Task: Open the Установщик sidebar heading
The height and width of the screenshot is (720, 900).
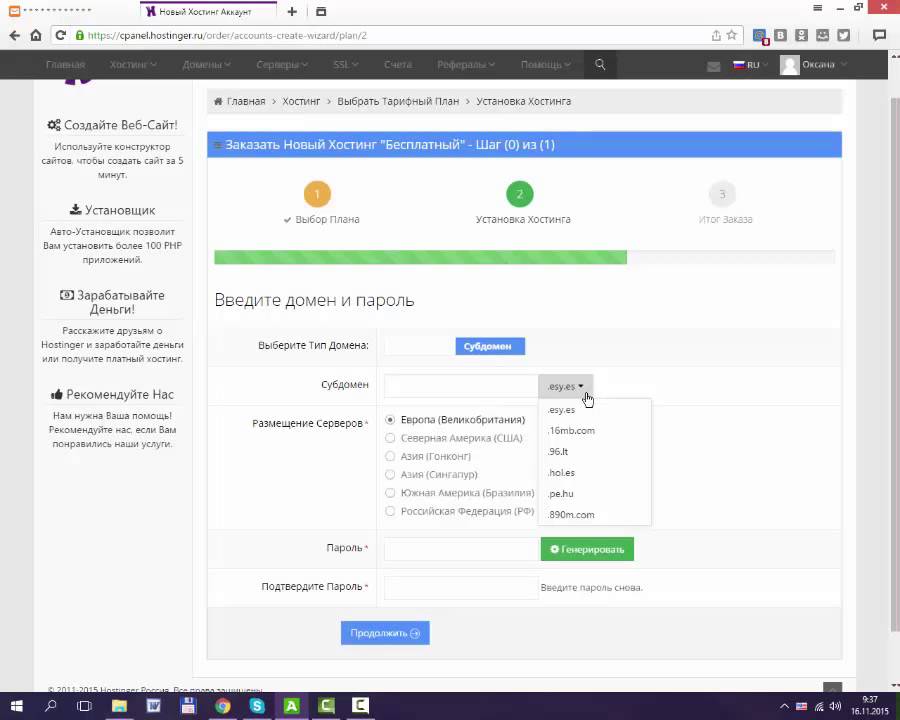Action: [x=112, y=210]
